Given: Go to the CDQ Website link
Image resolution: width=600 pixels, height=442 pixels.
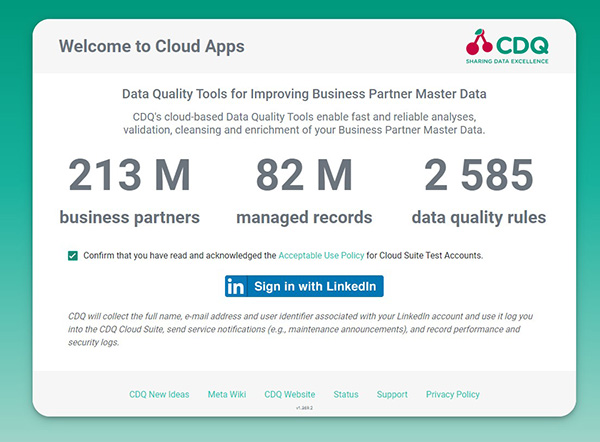Looking at the screenshot, I should point(290,395).
